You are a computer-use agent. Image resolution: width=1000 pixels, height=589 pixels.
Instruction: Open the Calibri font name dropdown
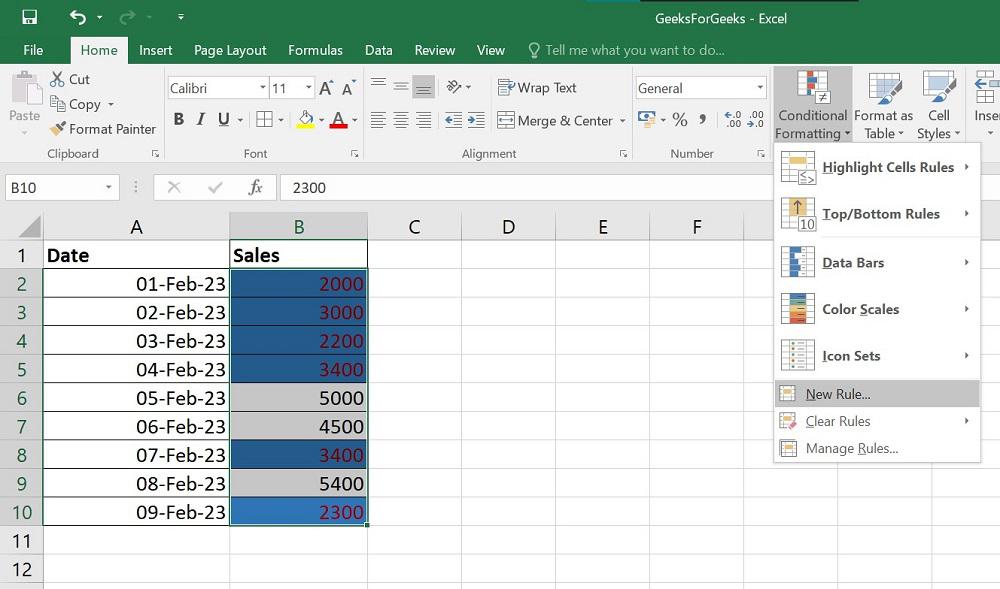click(263, 88)
